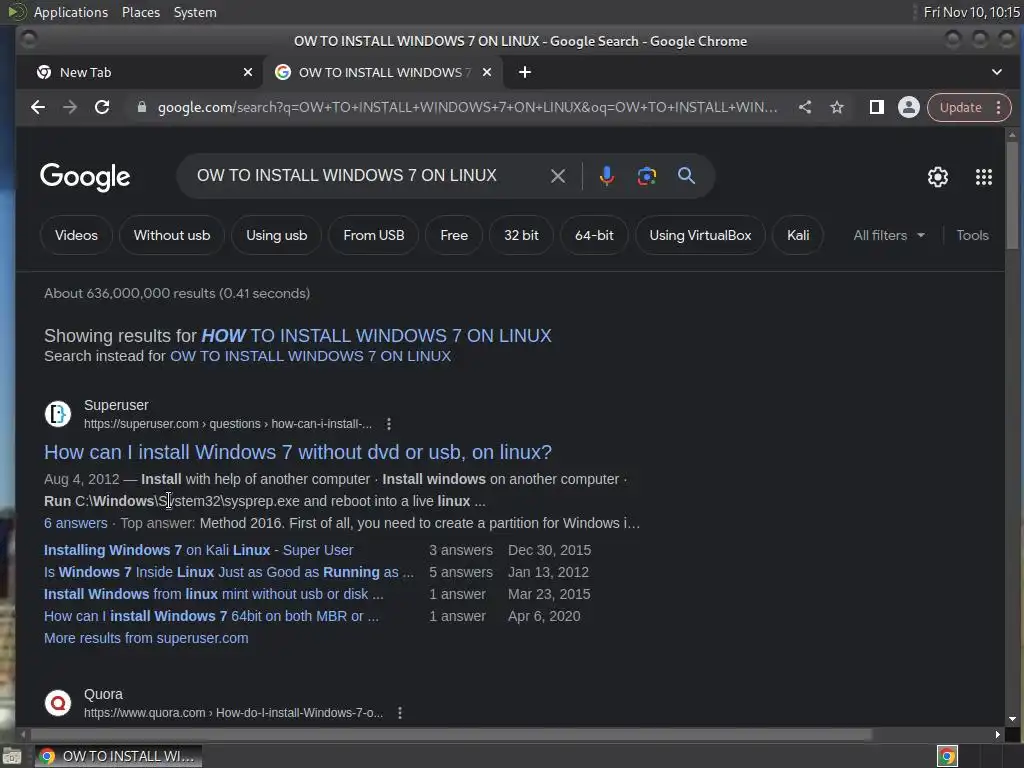Open Installing Windows 7 on Kali Linux link
Screen dimensions: 1024x768
[199, 550]
